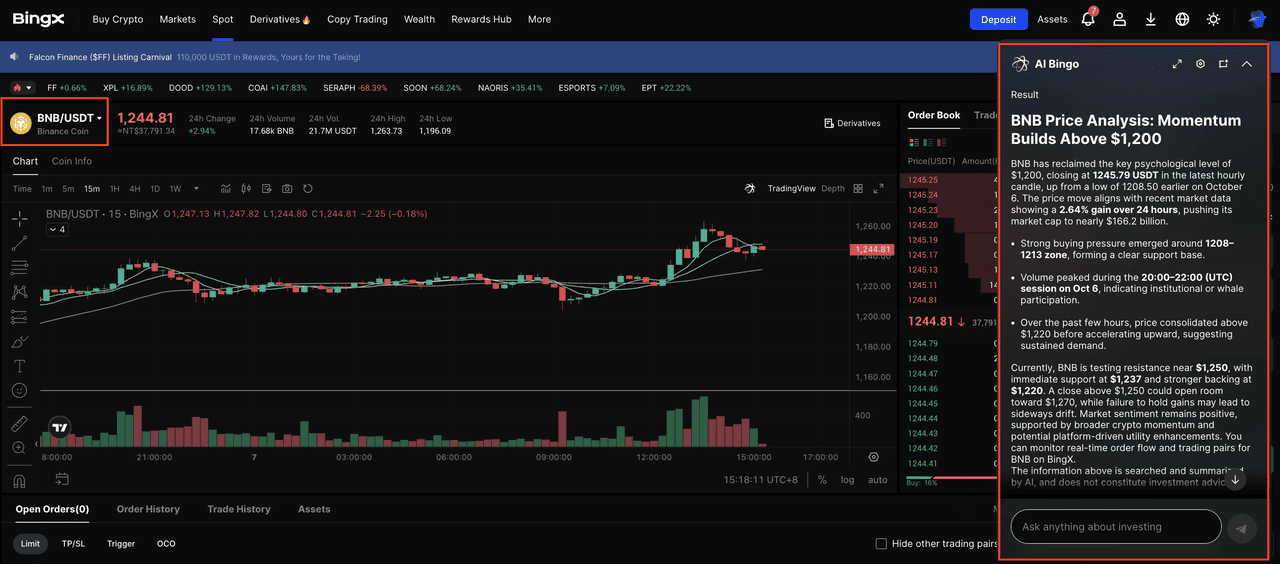
Task: Click the Deposit button
Action: click(998, 19)
